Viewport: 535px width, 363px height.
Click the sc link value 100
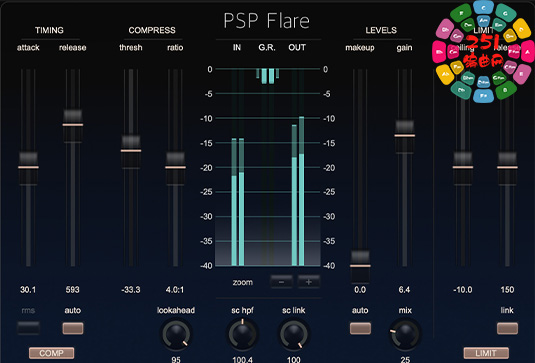point(294,359)
